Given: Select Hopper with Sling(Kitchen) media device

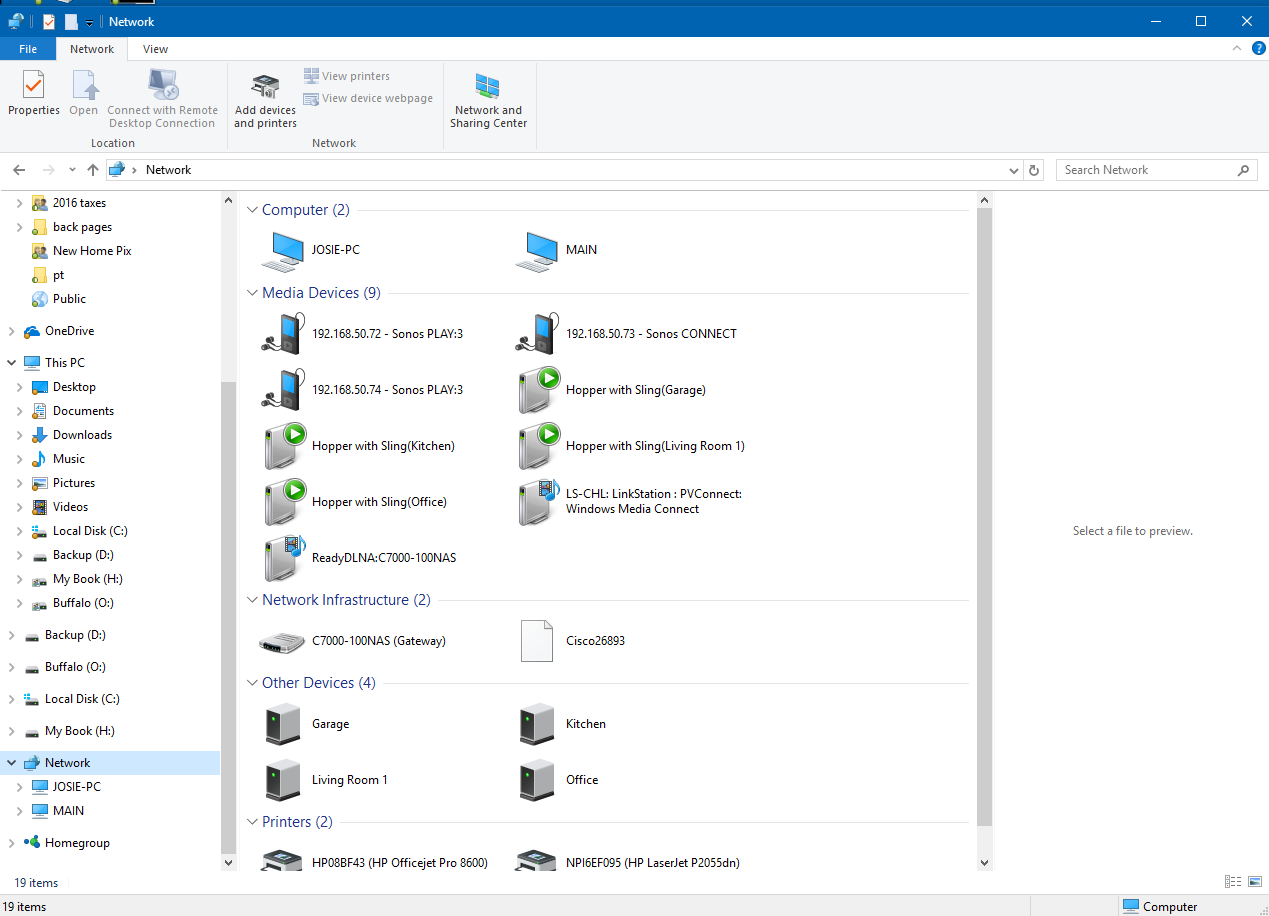Looking at the screenshot, I should click(358, 446).
